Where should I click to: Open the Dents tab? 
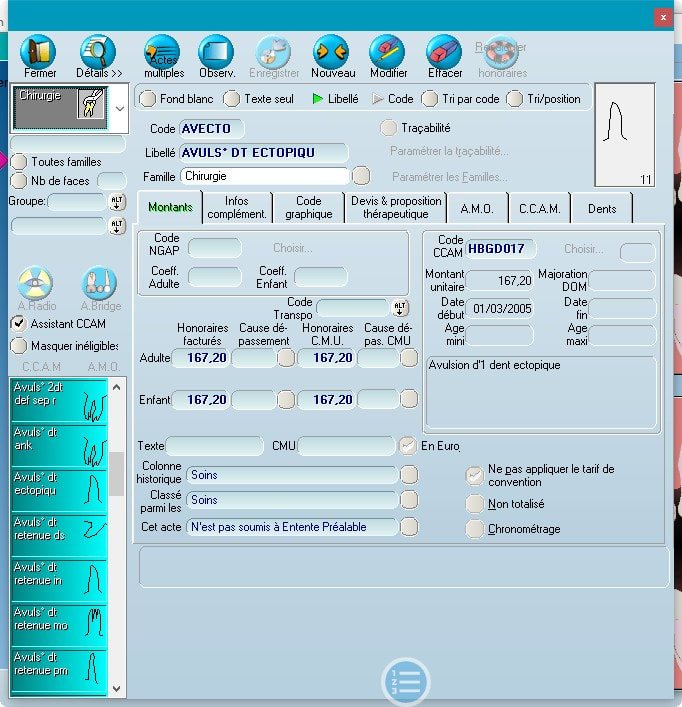[x=602, y=209]
